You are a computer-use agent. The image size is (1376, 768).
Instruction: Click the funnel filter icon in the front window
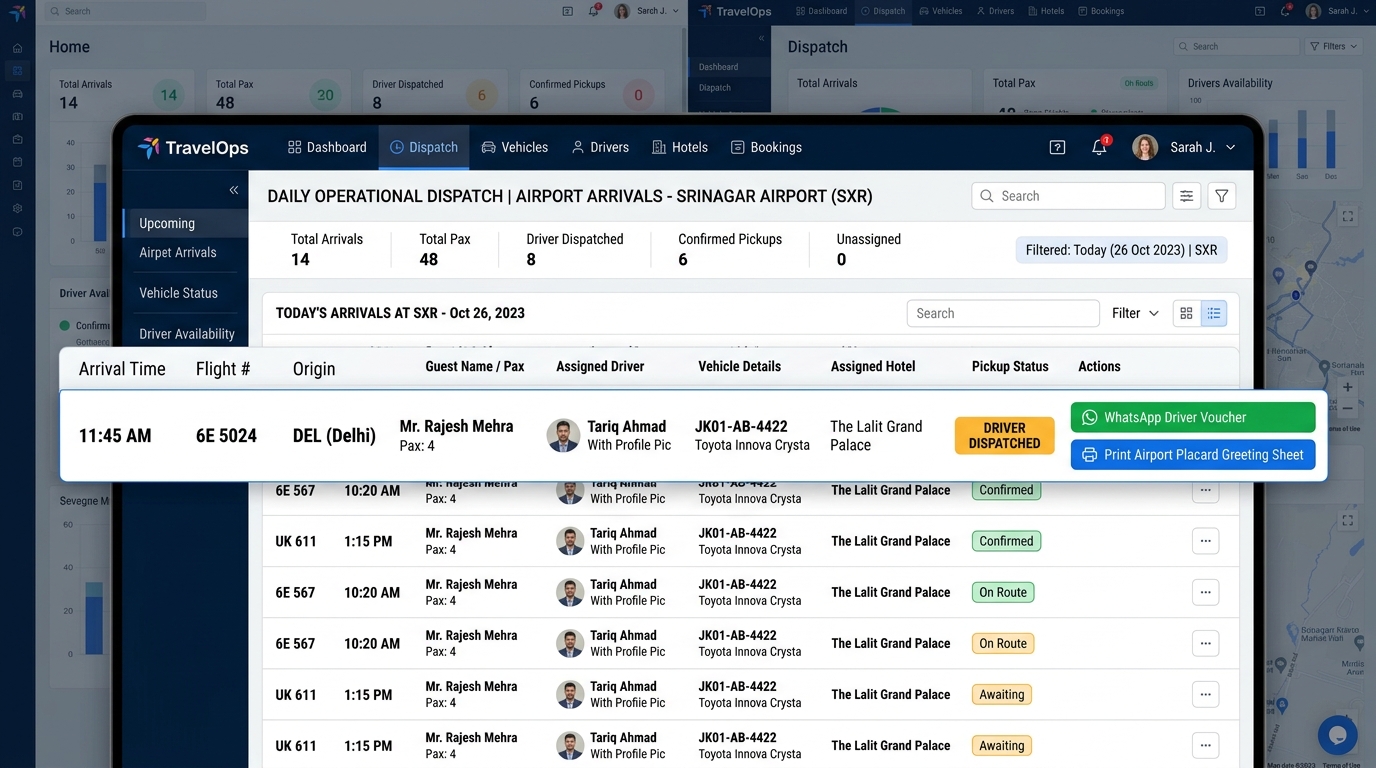click(1222, 196)
